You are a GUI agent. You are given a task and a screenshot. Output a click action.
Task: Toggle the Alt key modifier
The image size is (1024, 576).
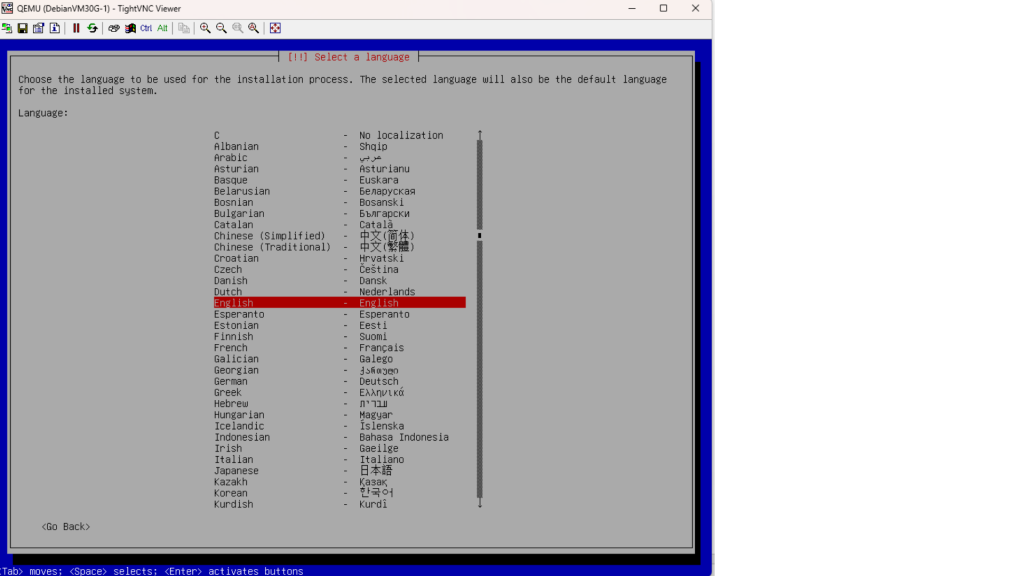[x=162, y=28]
